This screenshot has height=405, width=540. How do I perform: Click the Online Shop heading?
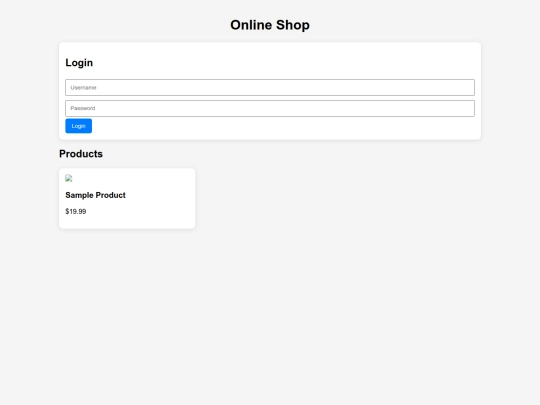point(270,25)
